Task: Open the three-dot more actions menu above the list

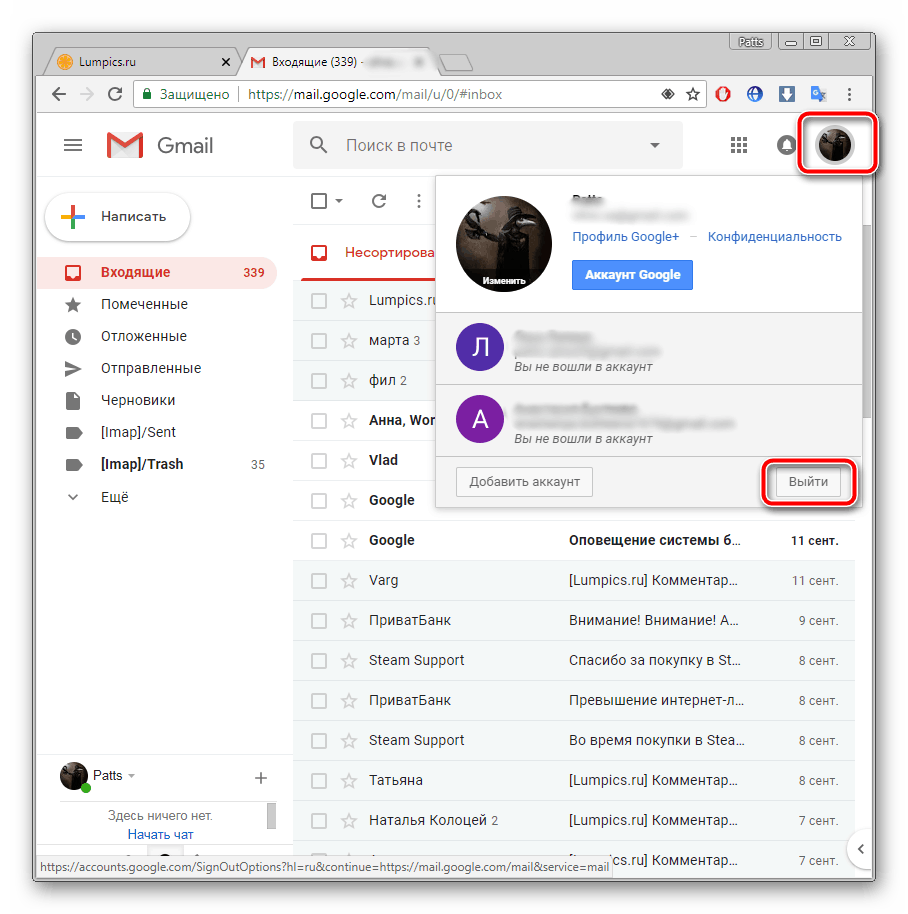Action: [x=418, y=201]
